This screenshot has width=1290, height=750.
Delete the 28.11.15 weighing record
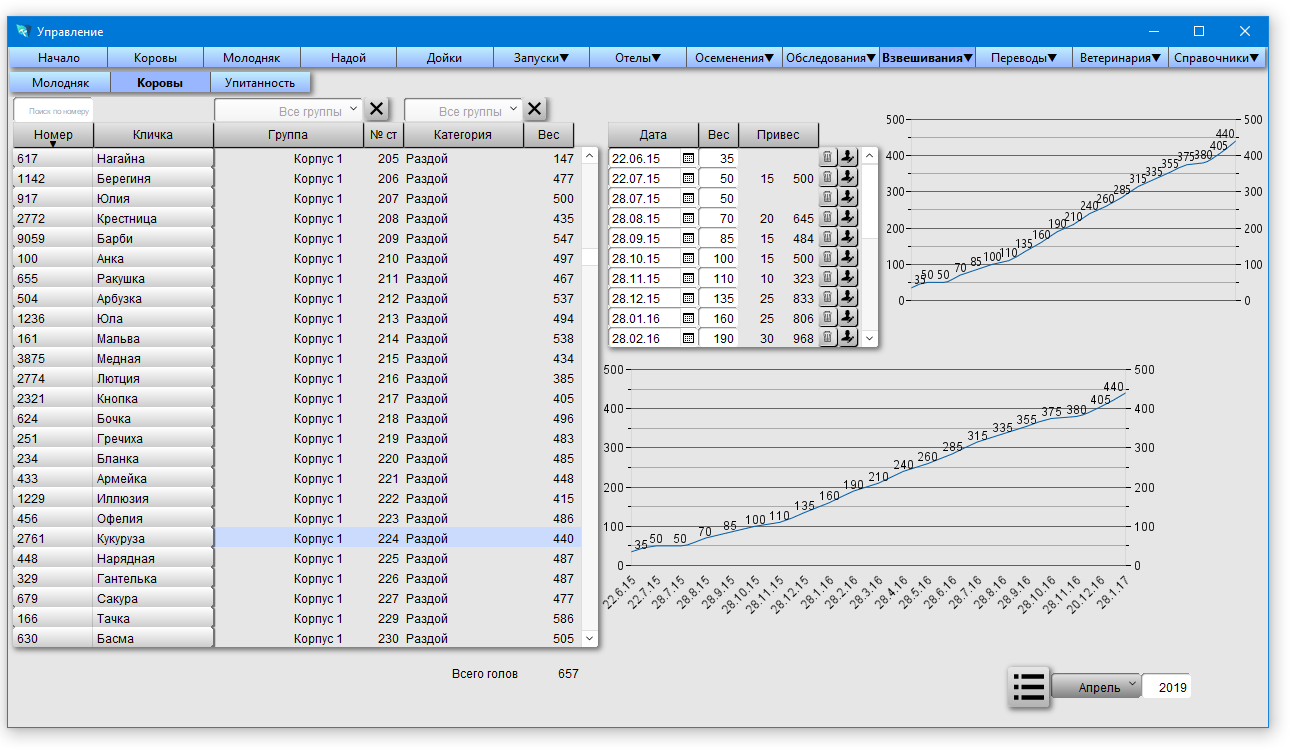[x=828, y=278]
